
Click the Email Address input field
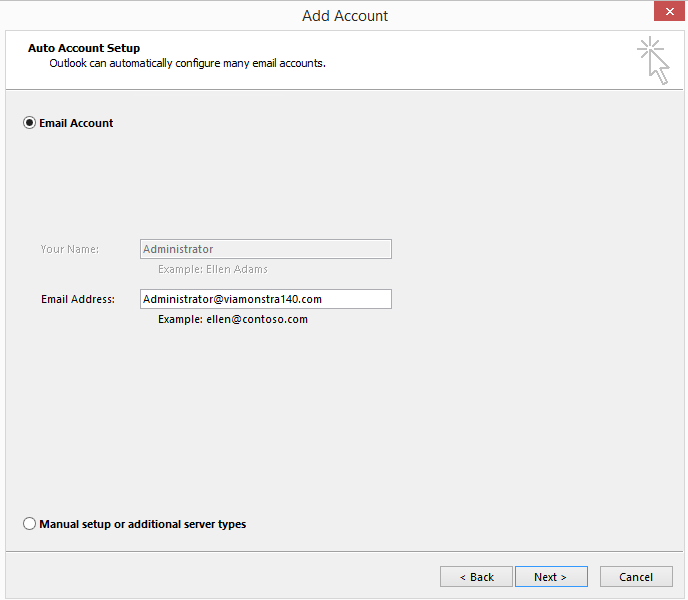(265, 299)
